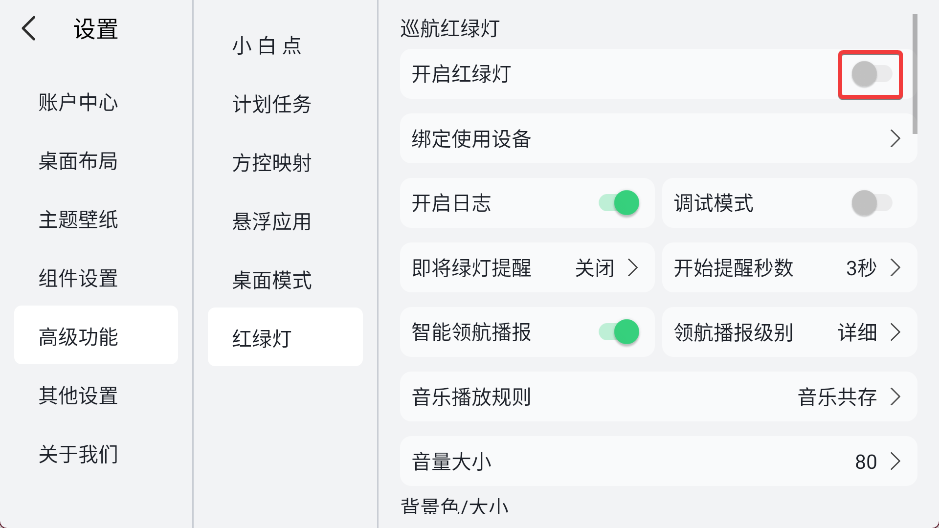Turn off the 开启日志 toggle
This screenshot has height=528, width=939.
[619, 204]
